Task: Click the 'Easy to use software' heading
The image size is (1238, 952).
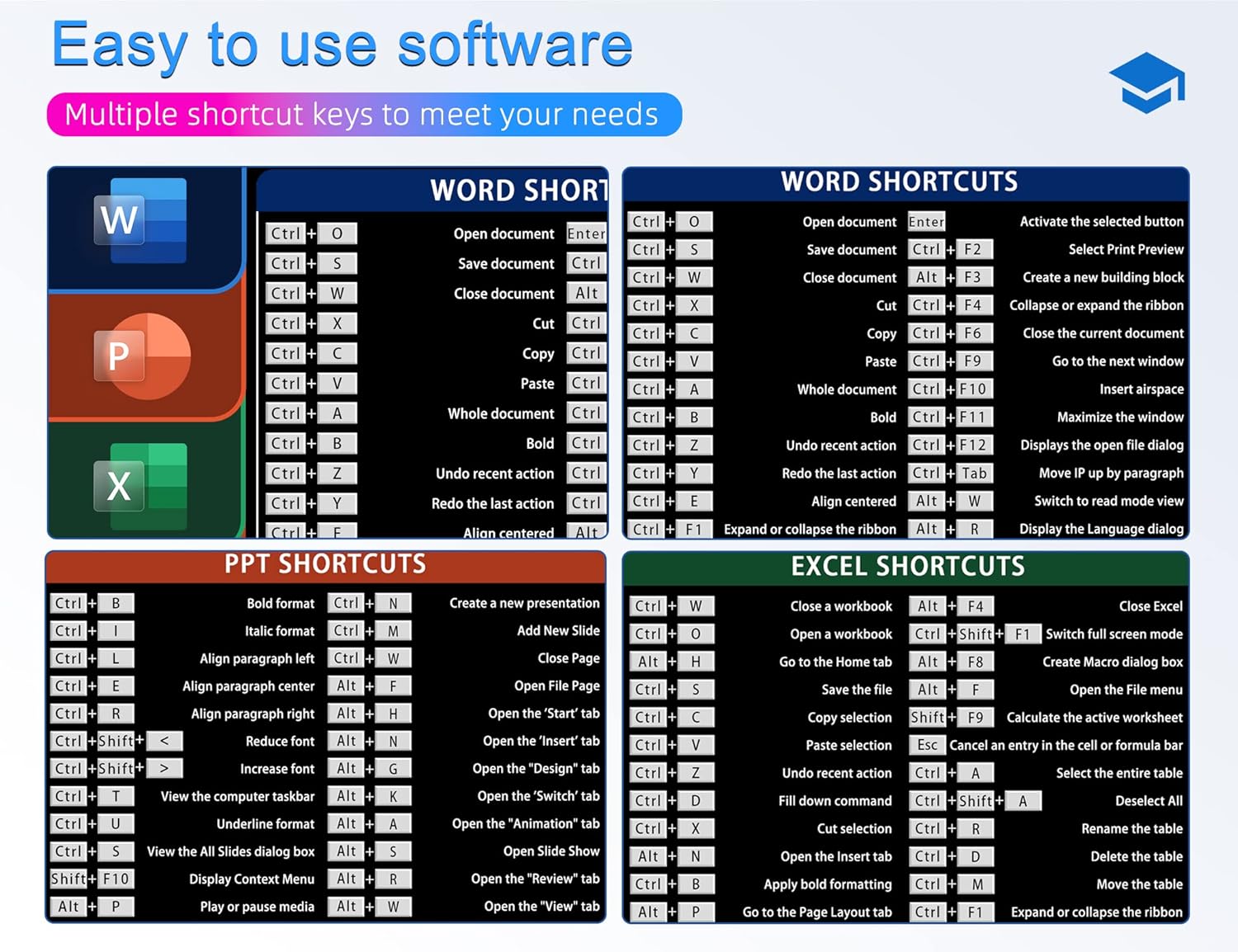Action: [342, 45]
